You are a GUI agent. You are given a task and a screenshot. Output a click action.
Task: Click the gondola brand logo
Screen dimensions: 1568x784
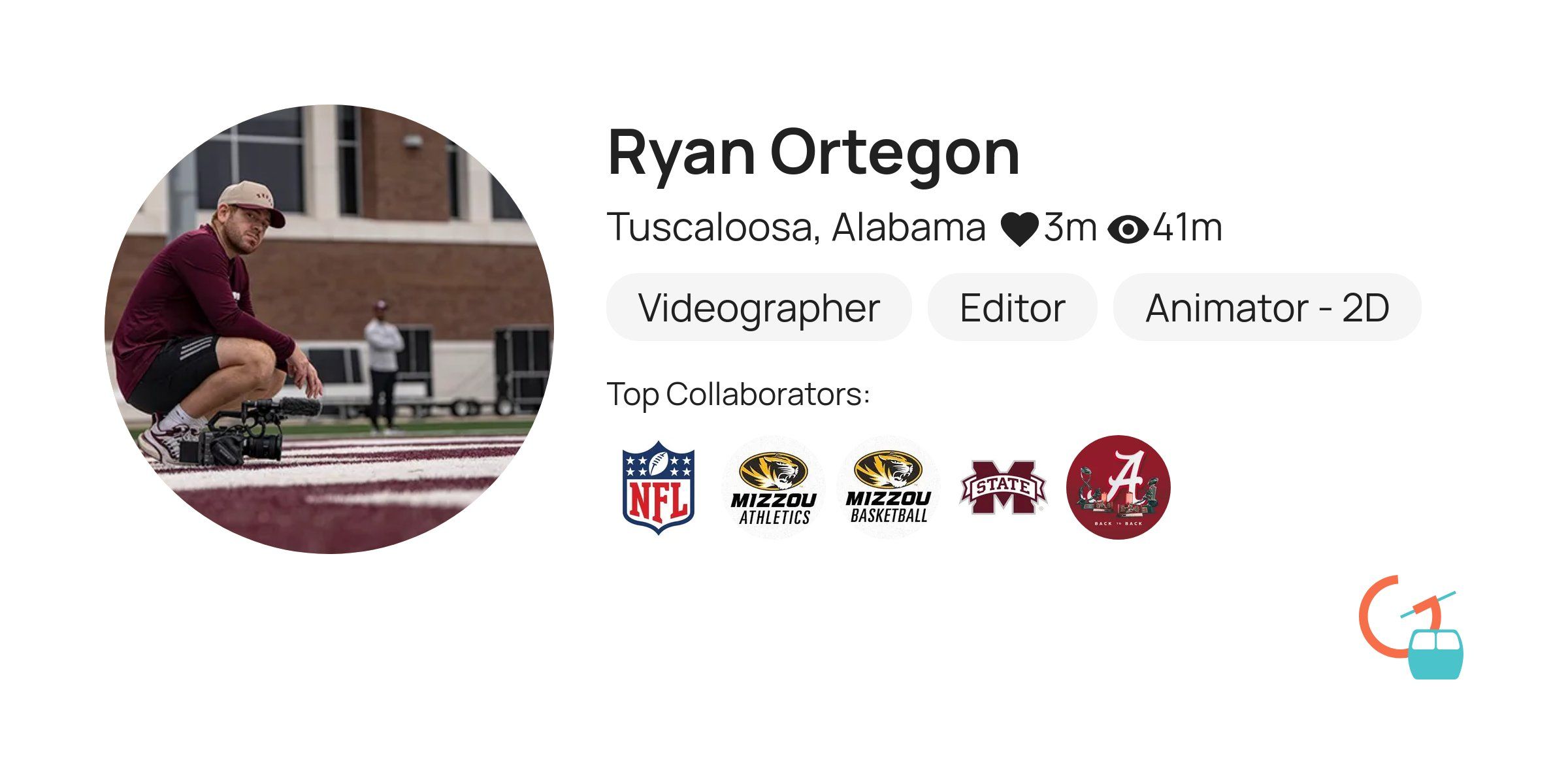tap(1411, 627)
